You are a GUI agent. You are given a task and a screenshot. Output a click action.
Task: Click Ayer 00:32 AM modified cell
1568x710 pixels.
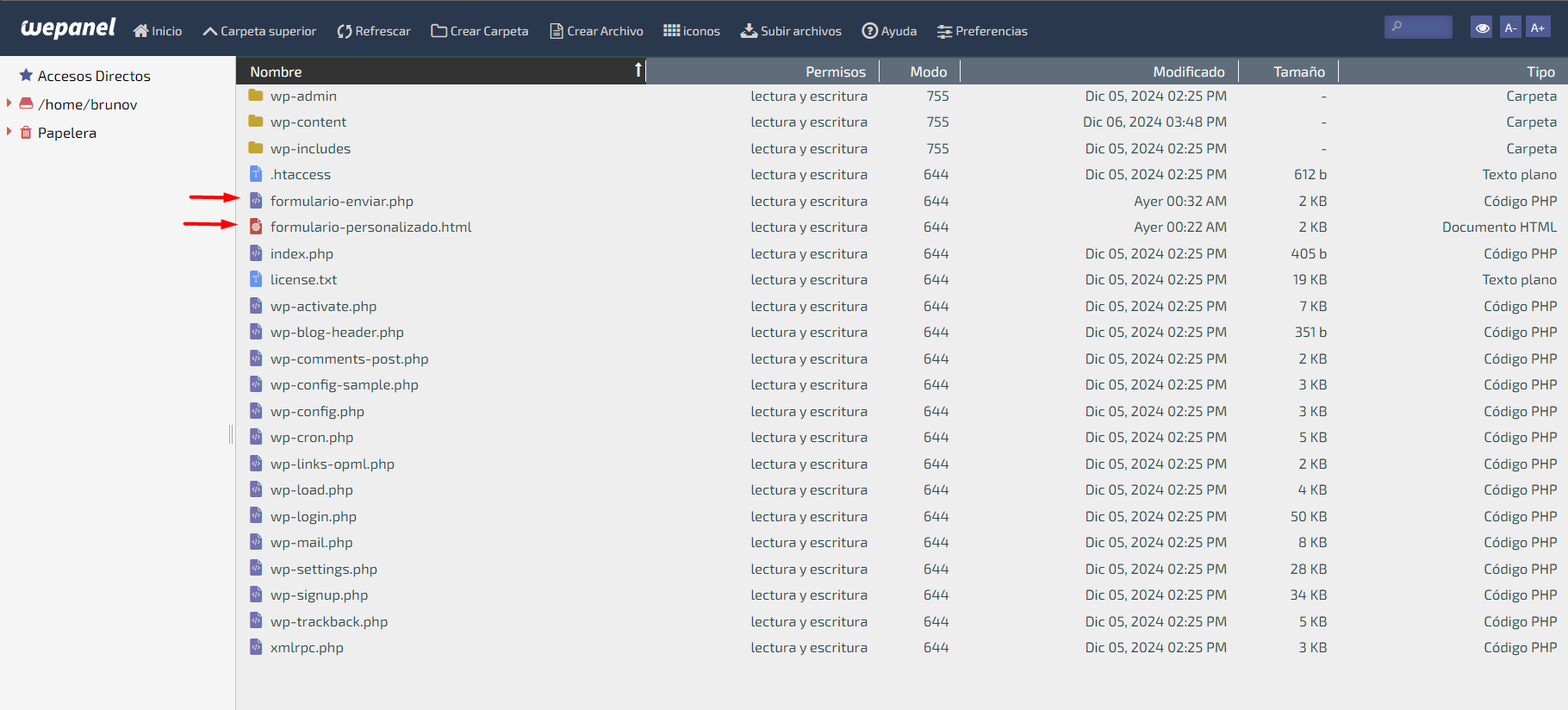(1180, 201)
